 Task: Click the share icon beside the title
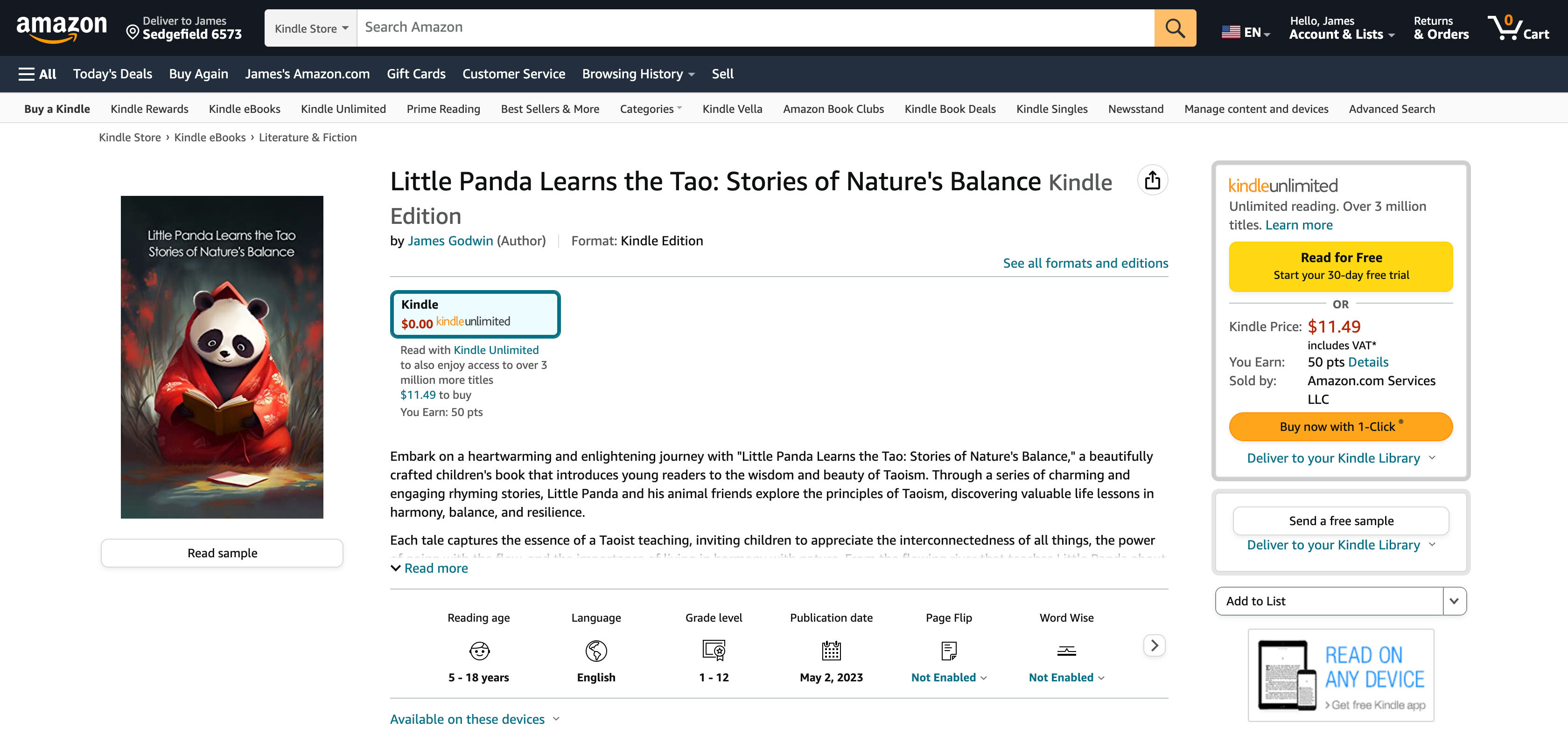(1152, 180)
